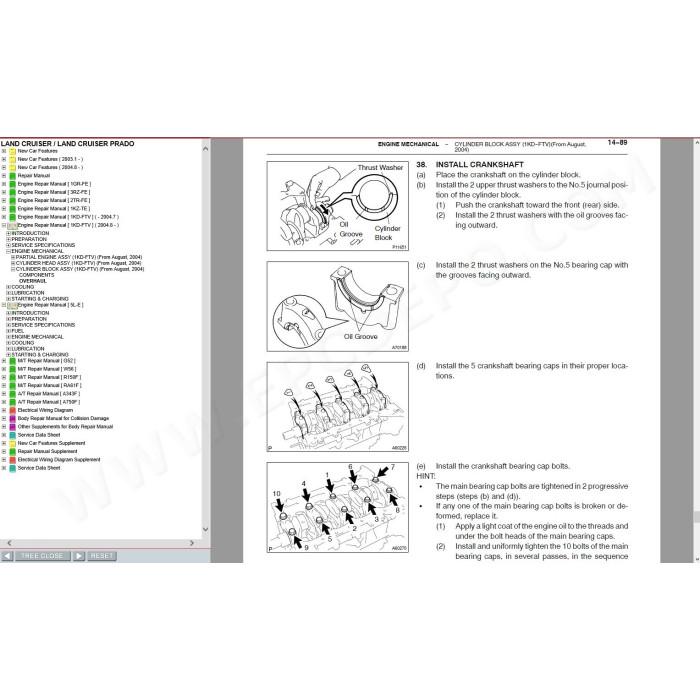Expand Engine Repair Manual 1GR-FE node
The image size is (700, 700).
(x=4, y=184)
